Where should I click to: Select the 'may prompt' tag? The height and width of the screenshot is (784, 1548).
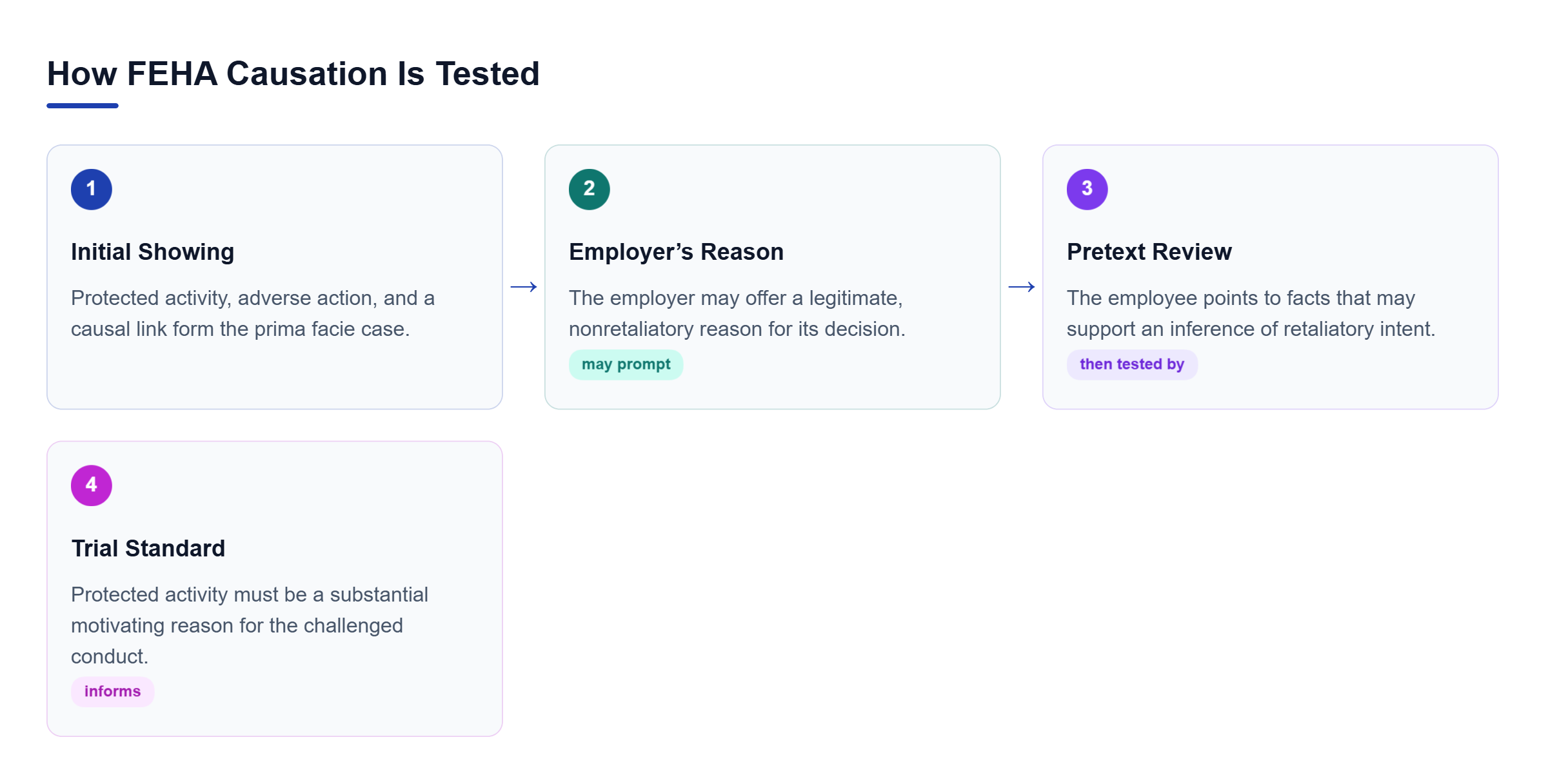(x=626, y=364)
